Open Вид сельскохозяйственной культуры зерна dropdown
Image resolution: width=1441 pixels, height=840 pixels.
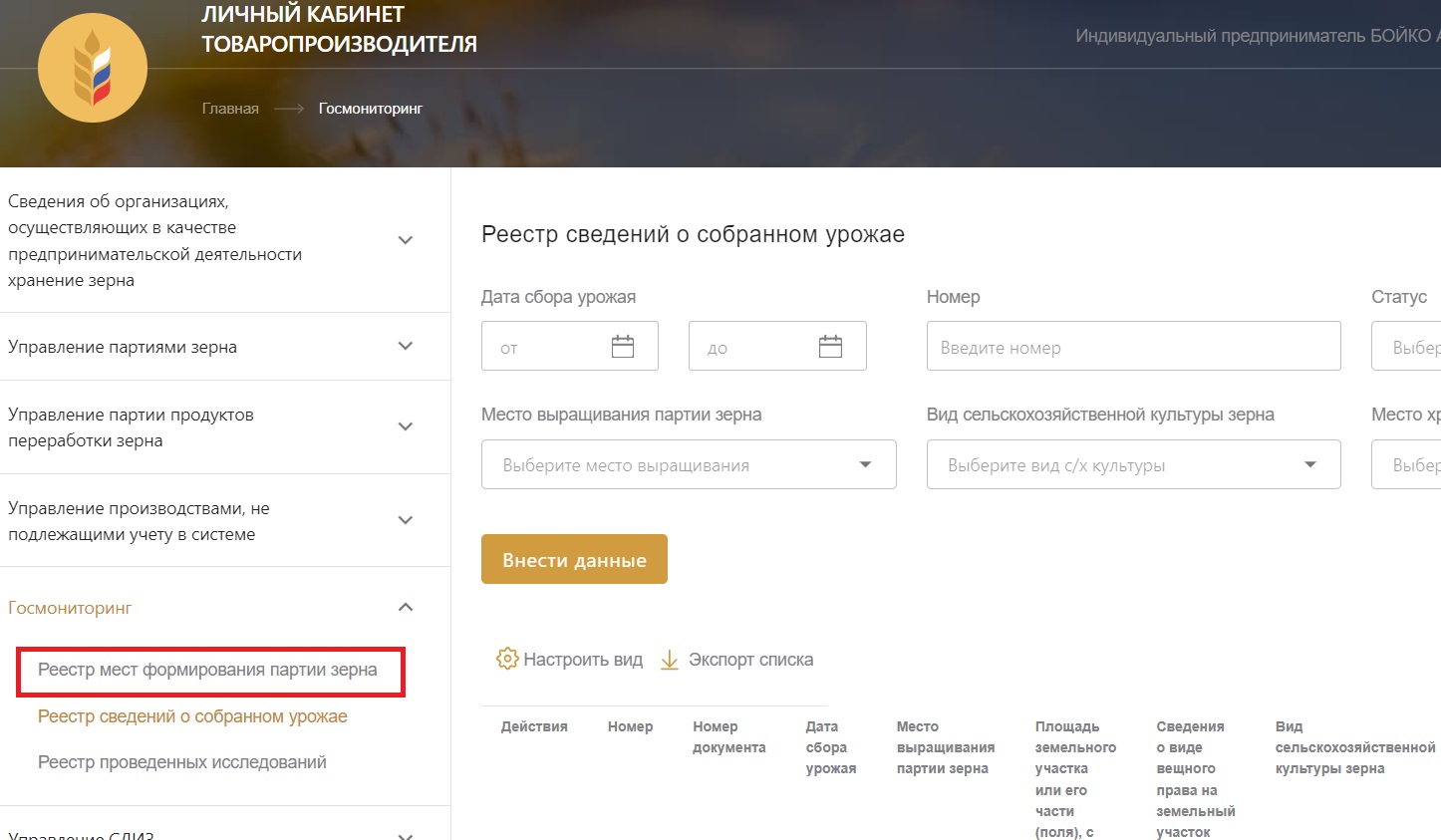coord(1133,464)
